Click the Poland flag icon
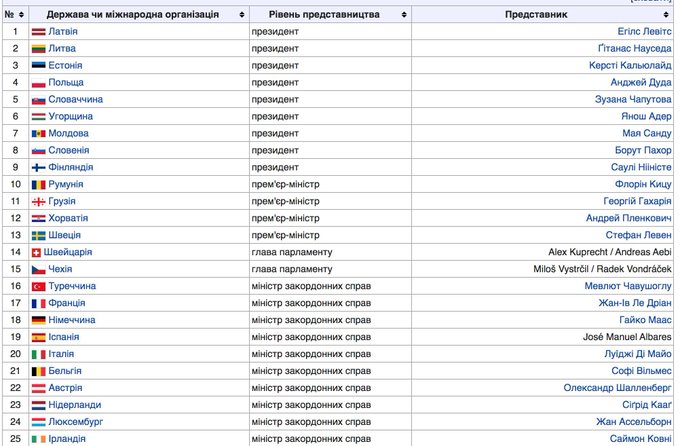This screenshot has width=680, height=446. pos(39,83)
